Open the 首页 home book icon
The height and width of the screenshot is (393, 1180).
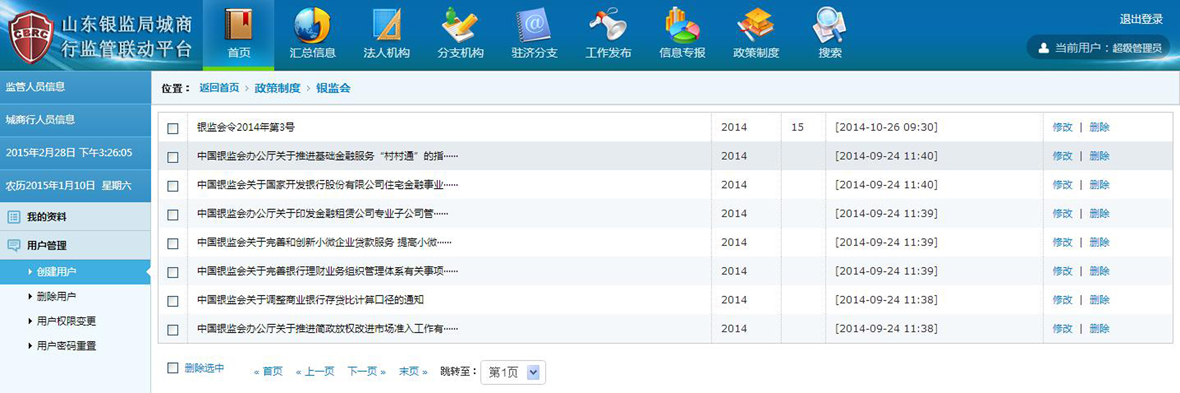pos(239,23)
